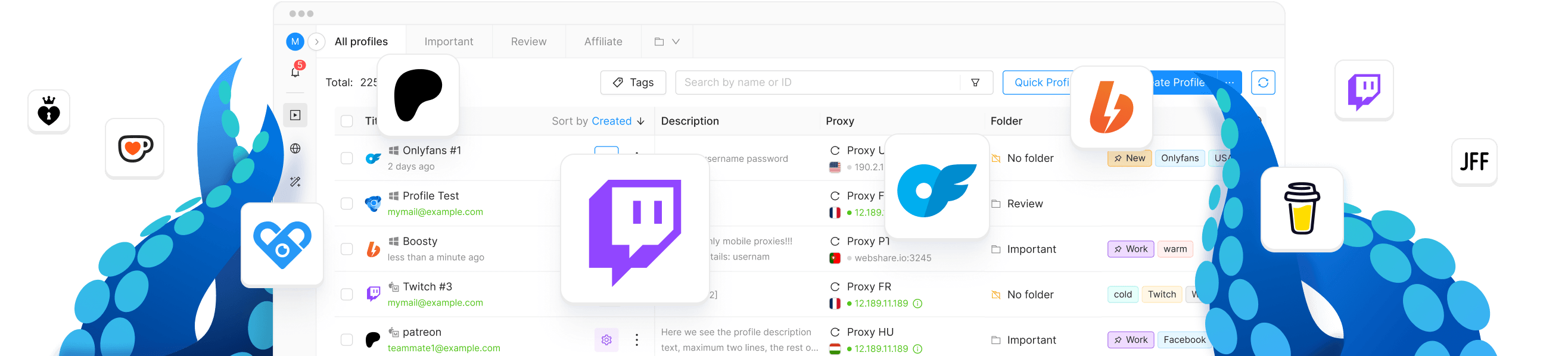1568x356 pixels.
Task: Open the more options next to Create Profile
Action: [1229, 82]
